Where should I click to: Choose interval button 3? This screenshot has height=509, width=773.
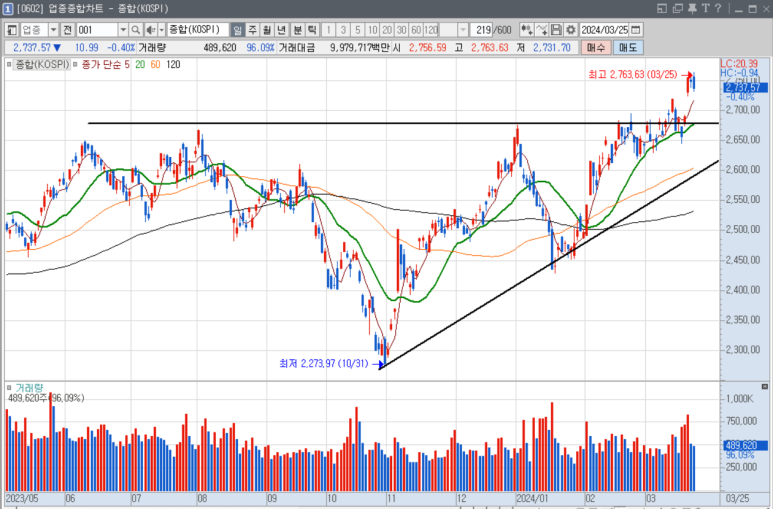coord(343,30)
